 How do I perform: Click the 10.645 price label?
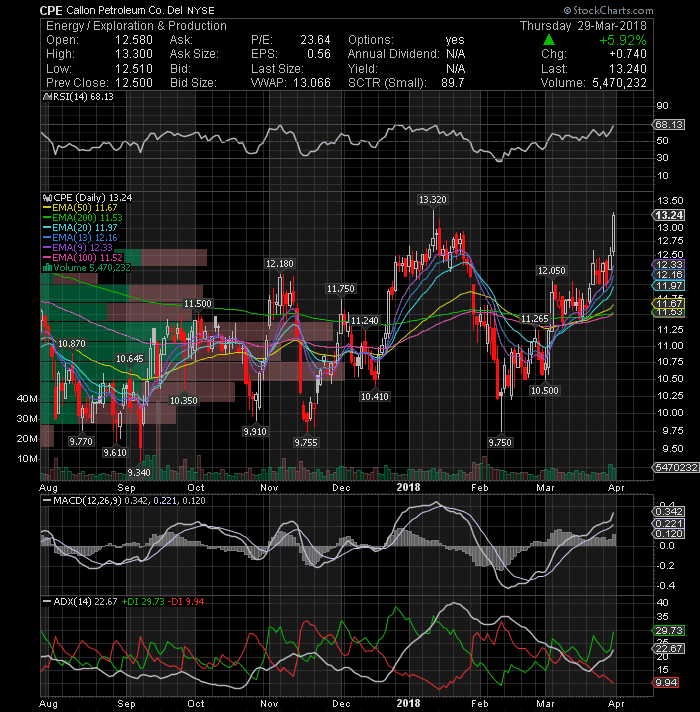129,359
